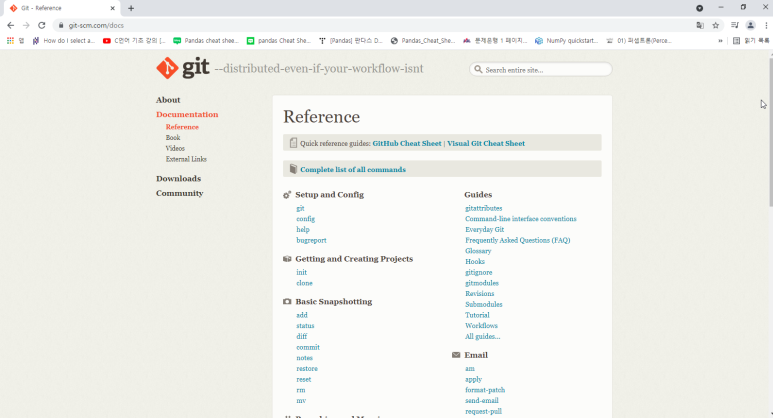Click the page vertical scrollbar thumb
Screen dimensions: 773x418
pyautogui.click(x=771, y=131)
